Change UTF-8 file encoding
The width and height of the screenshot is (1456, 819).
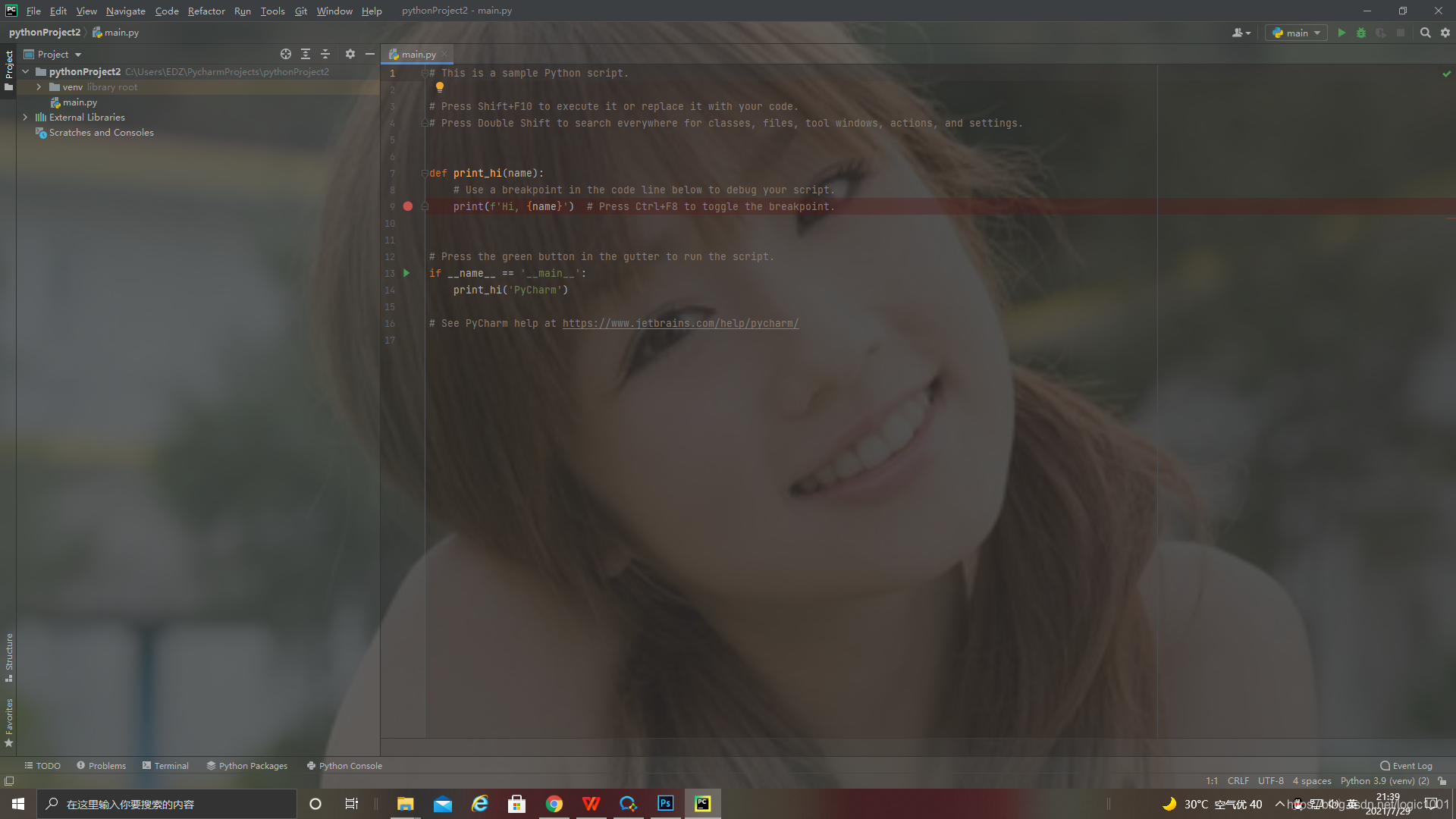tap(1271, 781)
